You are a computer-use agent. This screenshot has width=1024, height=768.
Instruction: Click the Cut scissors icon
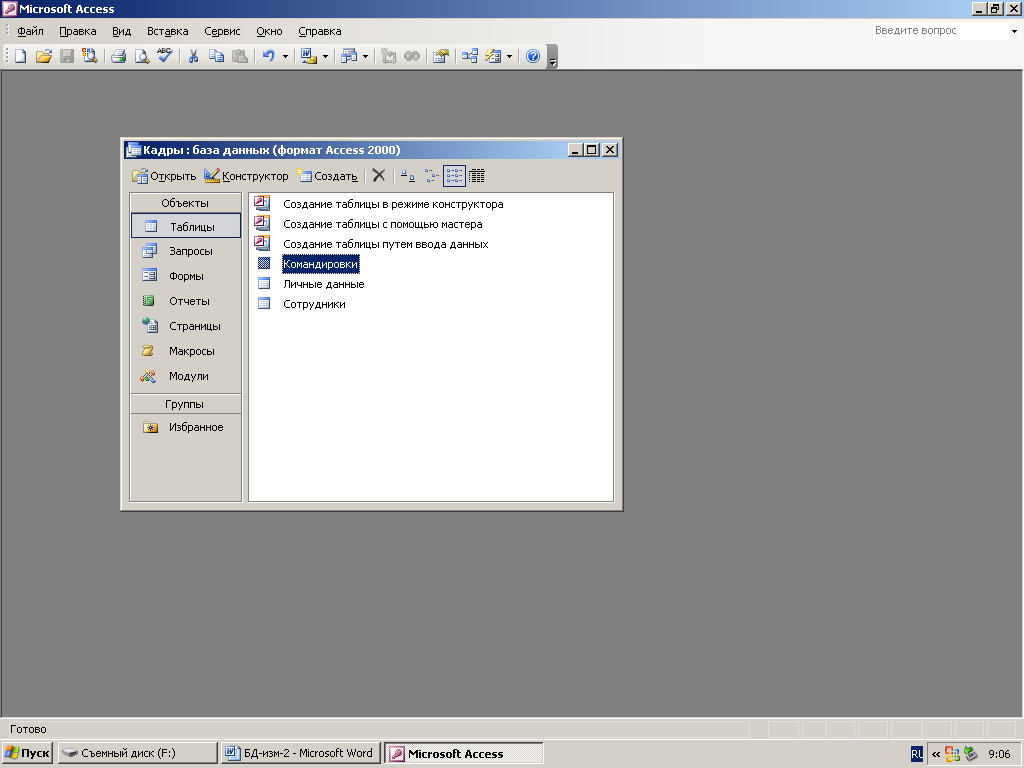193,56
